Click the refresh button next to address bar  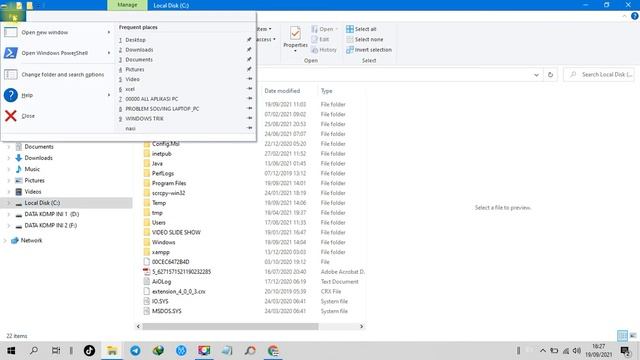click(550, 75)
